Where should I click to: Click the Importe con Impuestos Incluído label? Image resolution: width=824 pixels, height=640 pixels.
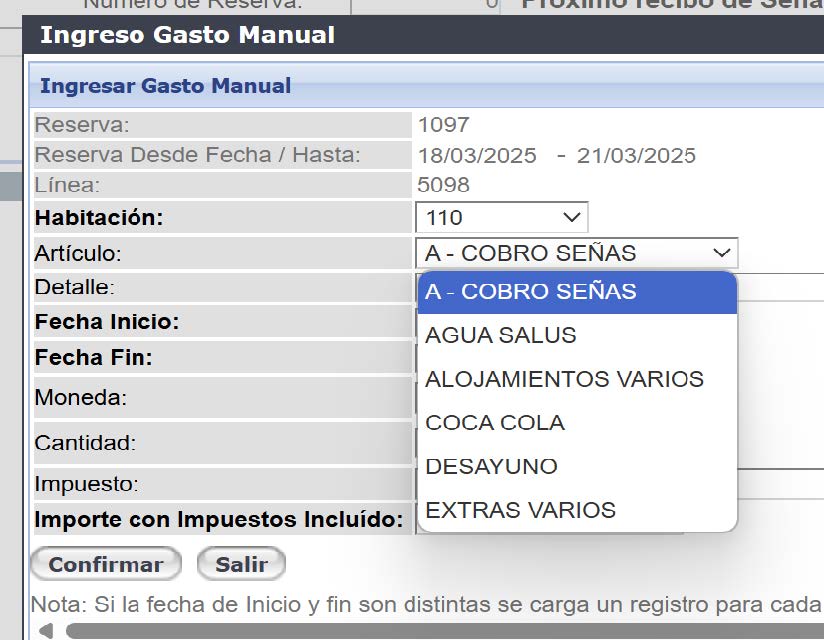[x=219, y=520]
